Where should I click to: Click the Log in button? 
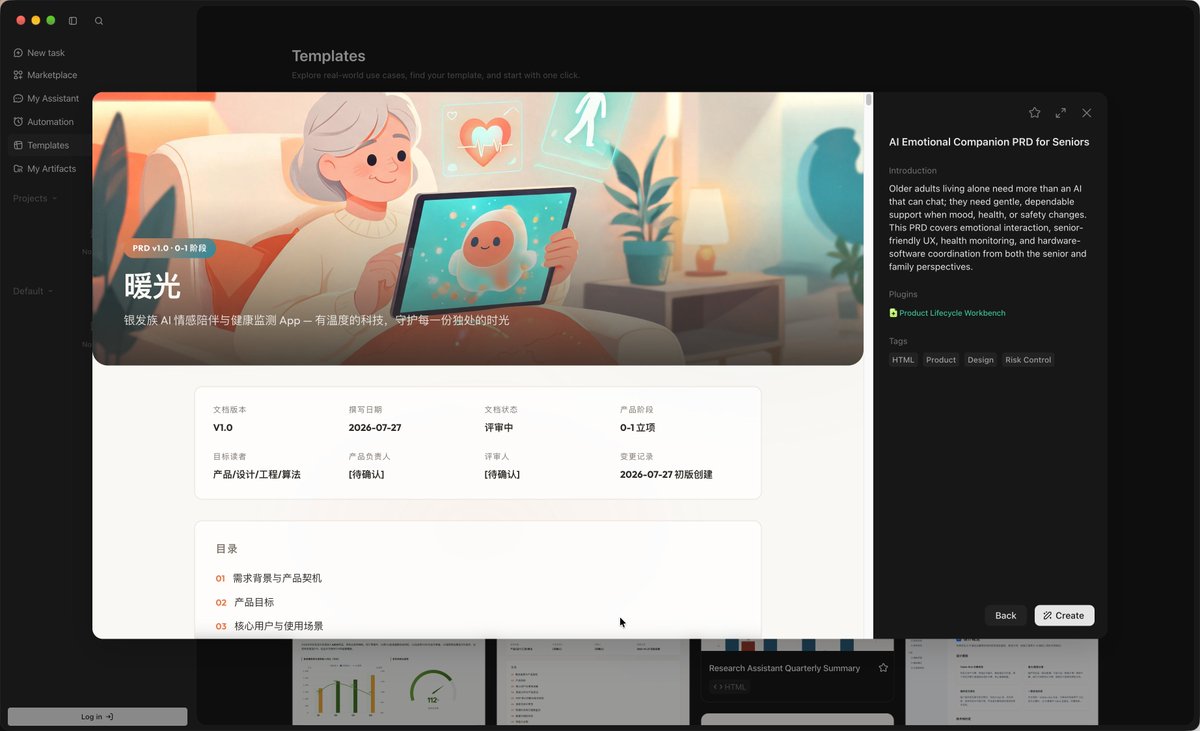tap(97, 716)
